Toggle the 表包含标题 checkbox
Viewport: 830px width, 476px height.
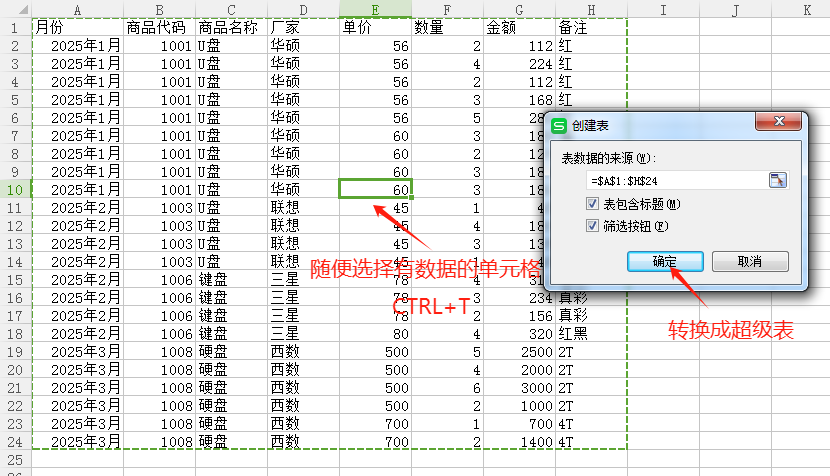point(594,204)
